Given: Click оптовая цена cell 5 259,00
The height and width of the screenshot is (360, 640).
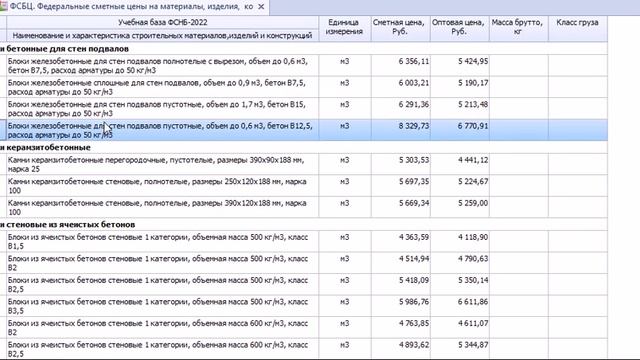Looking at the screenshot, I should 460,207.
